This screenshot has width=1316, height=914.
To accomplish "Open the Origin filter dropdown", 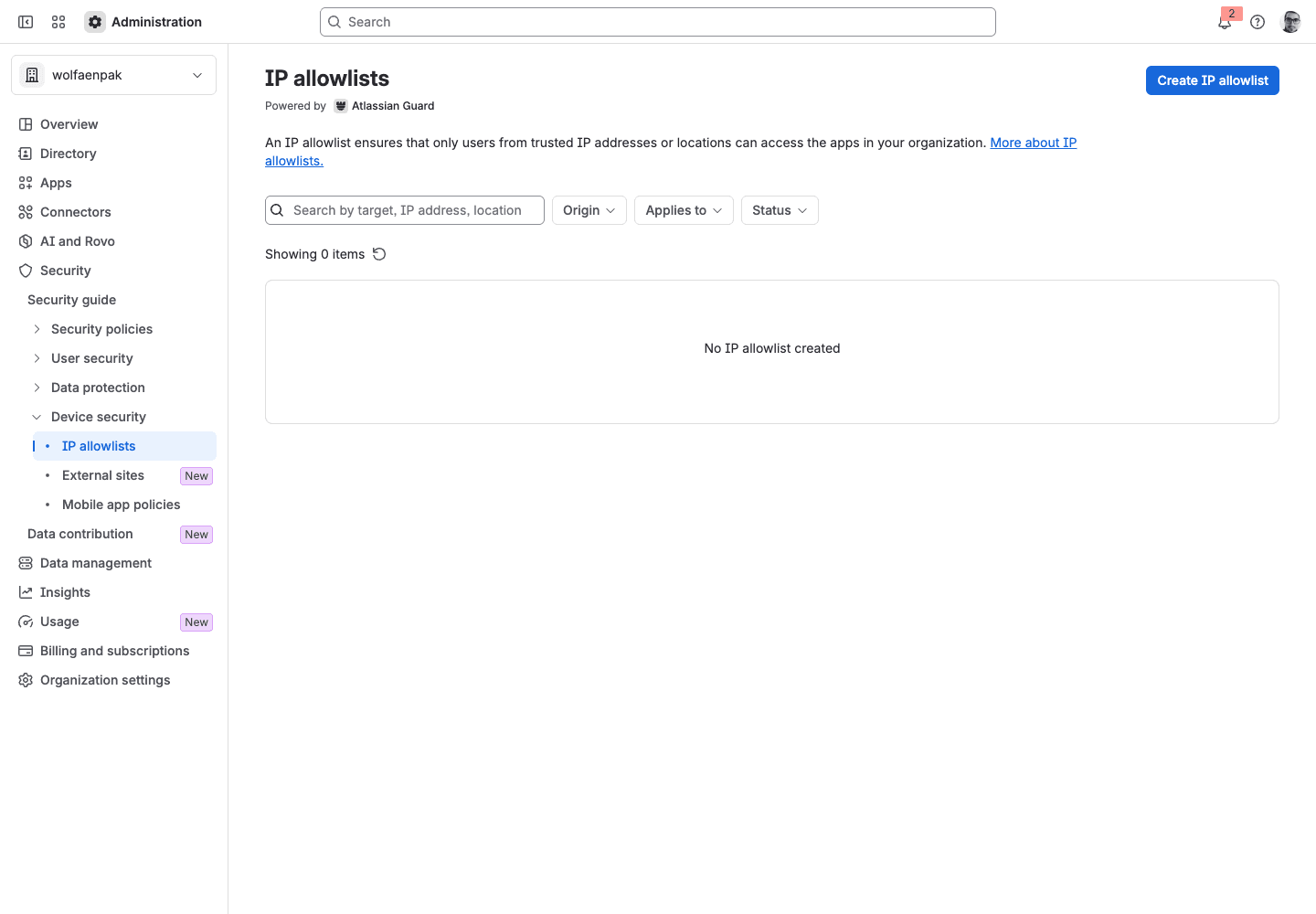I will [589, 210].
